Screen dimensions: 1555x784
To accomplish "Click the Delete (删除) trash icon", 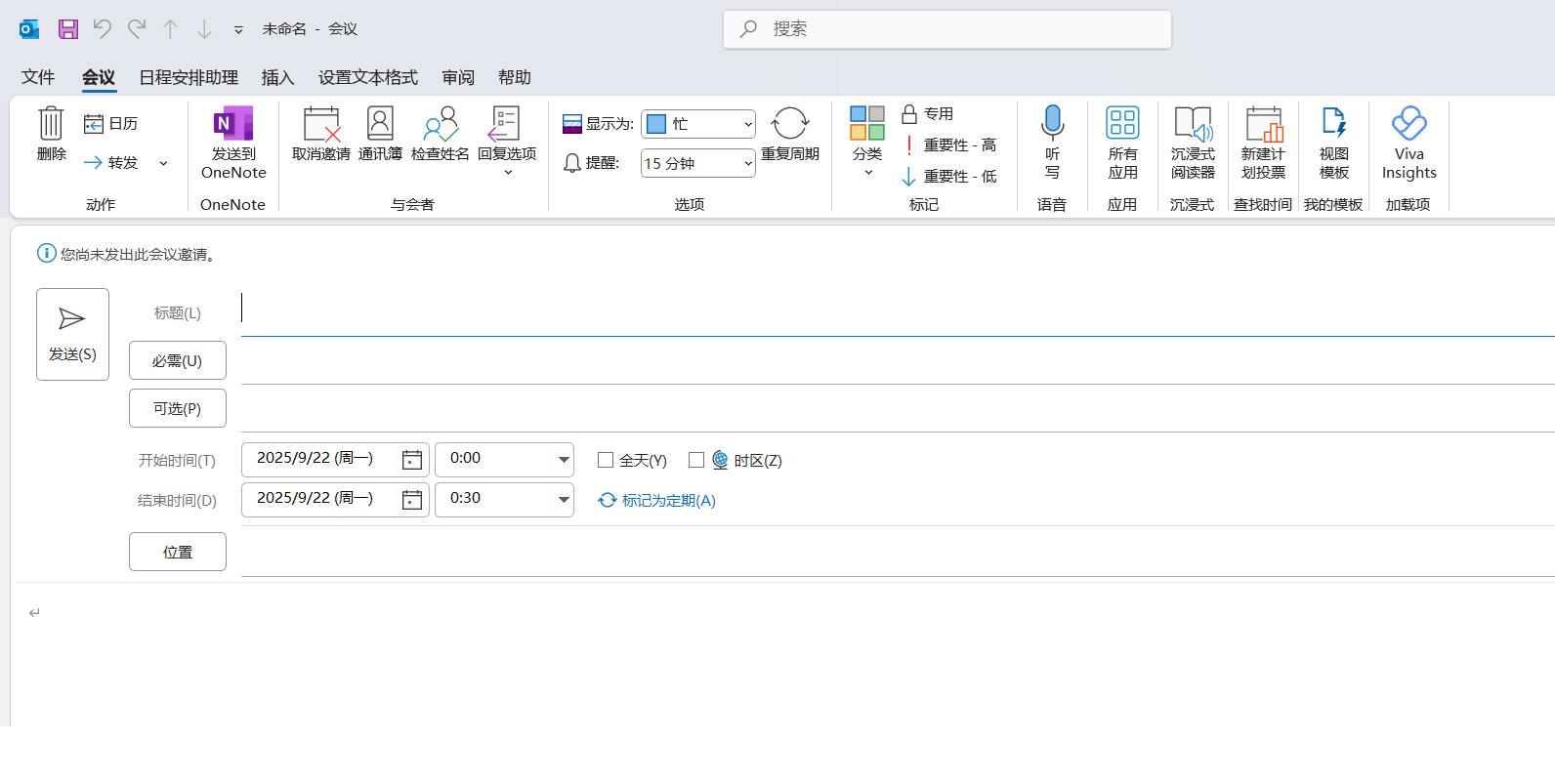I will point(51,125).
